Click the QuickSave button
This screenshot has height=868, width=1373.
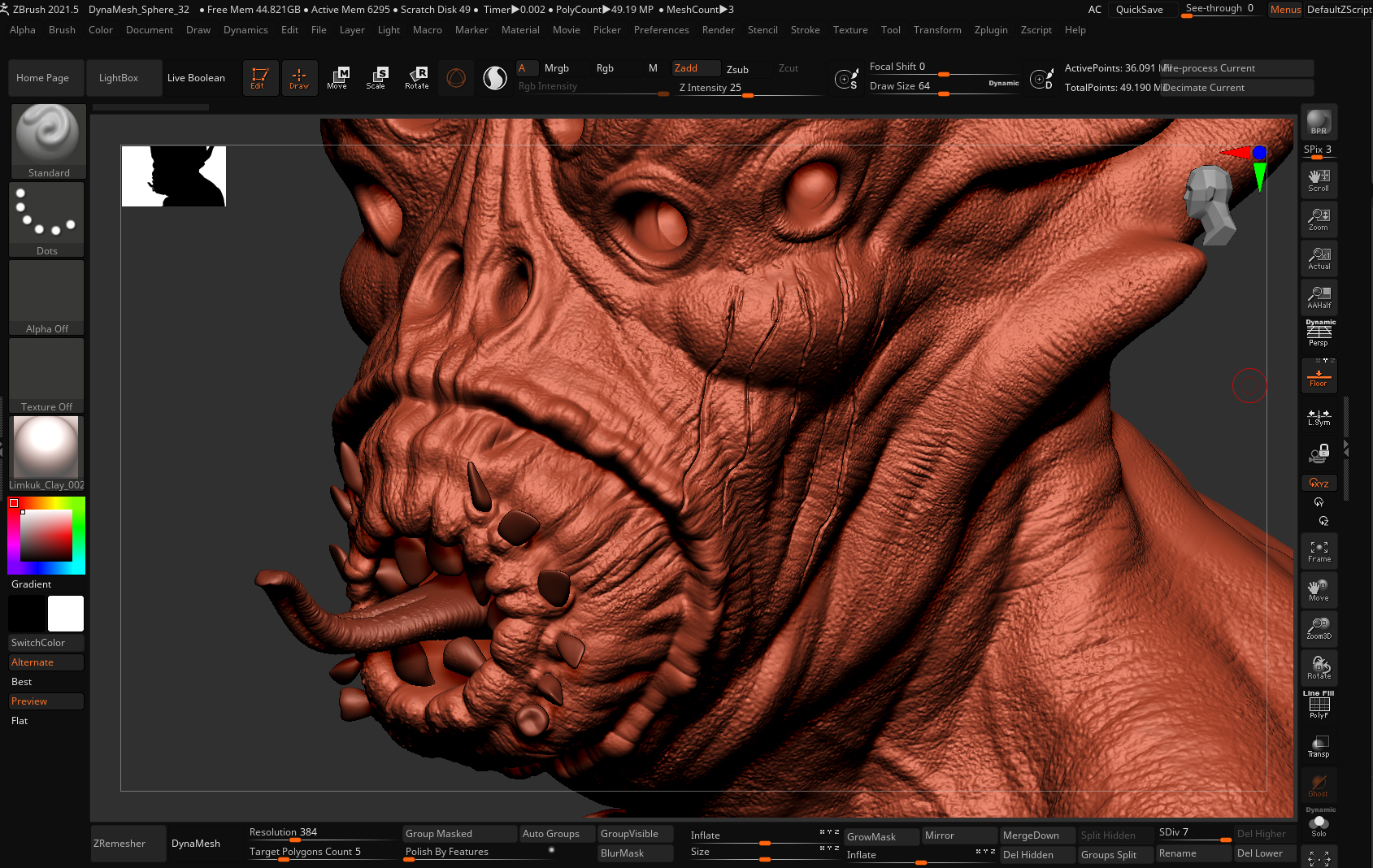(1139, 10)
